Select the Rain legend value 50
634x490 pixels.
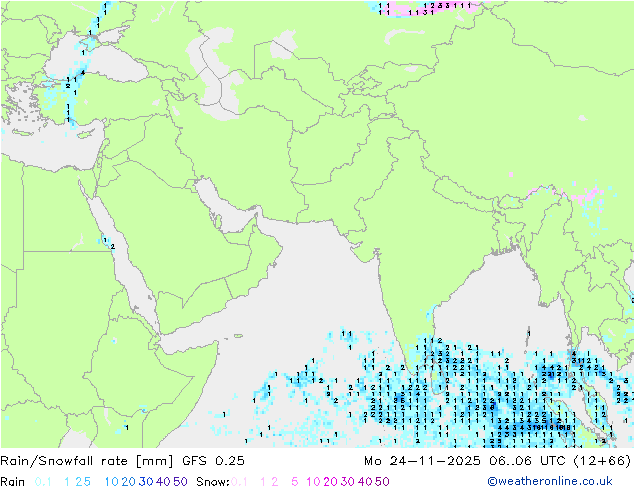(180, 482)
